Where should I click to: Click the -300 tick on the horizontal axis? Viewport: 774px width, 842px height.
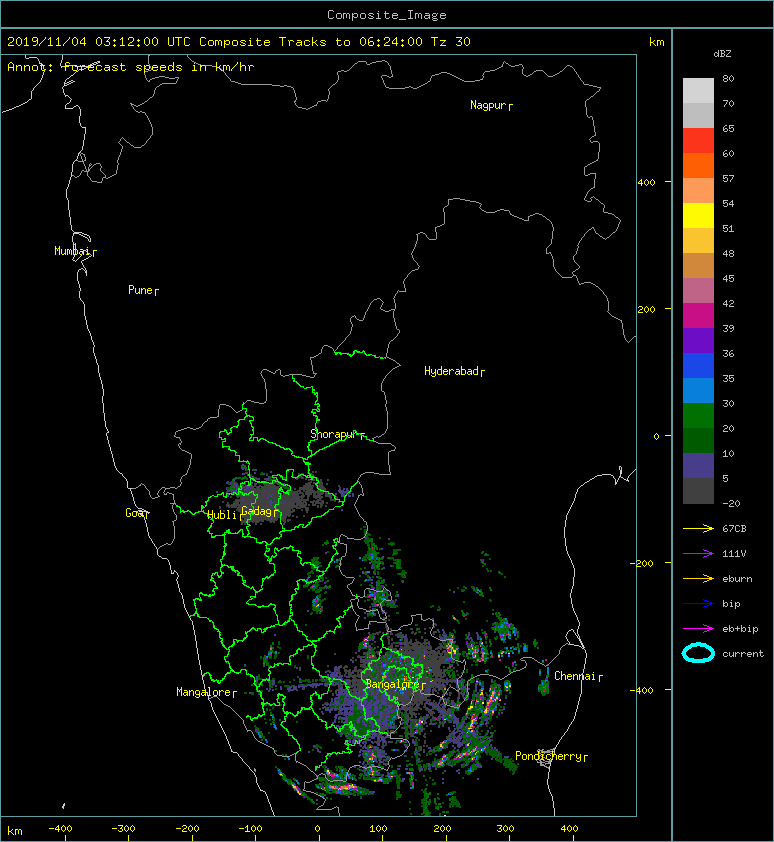(123, 829)
